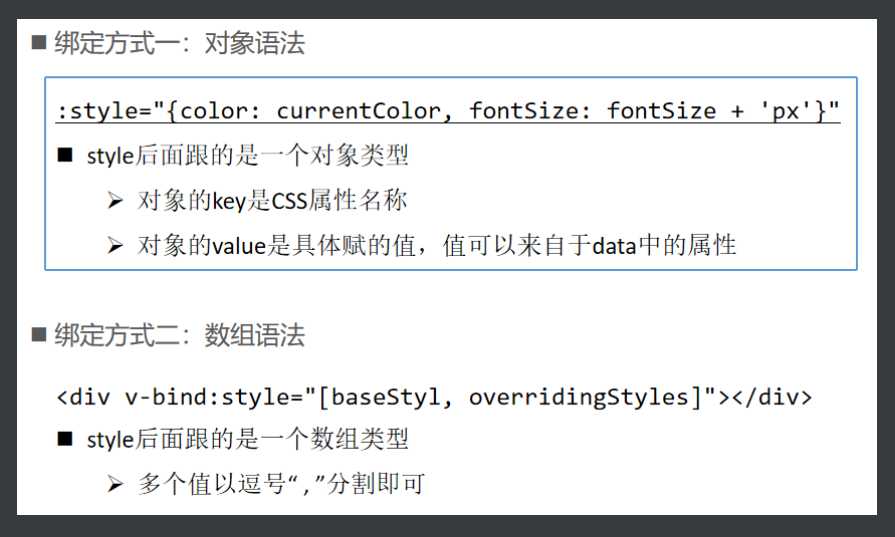Click arrow bullet before 对象的key是CSS属性名称
The width and height of the screenshot is (895, 537).
115,200
